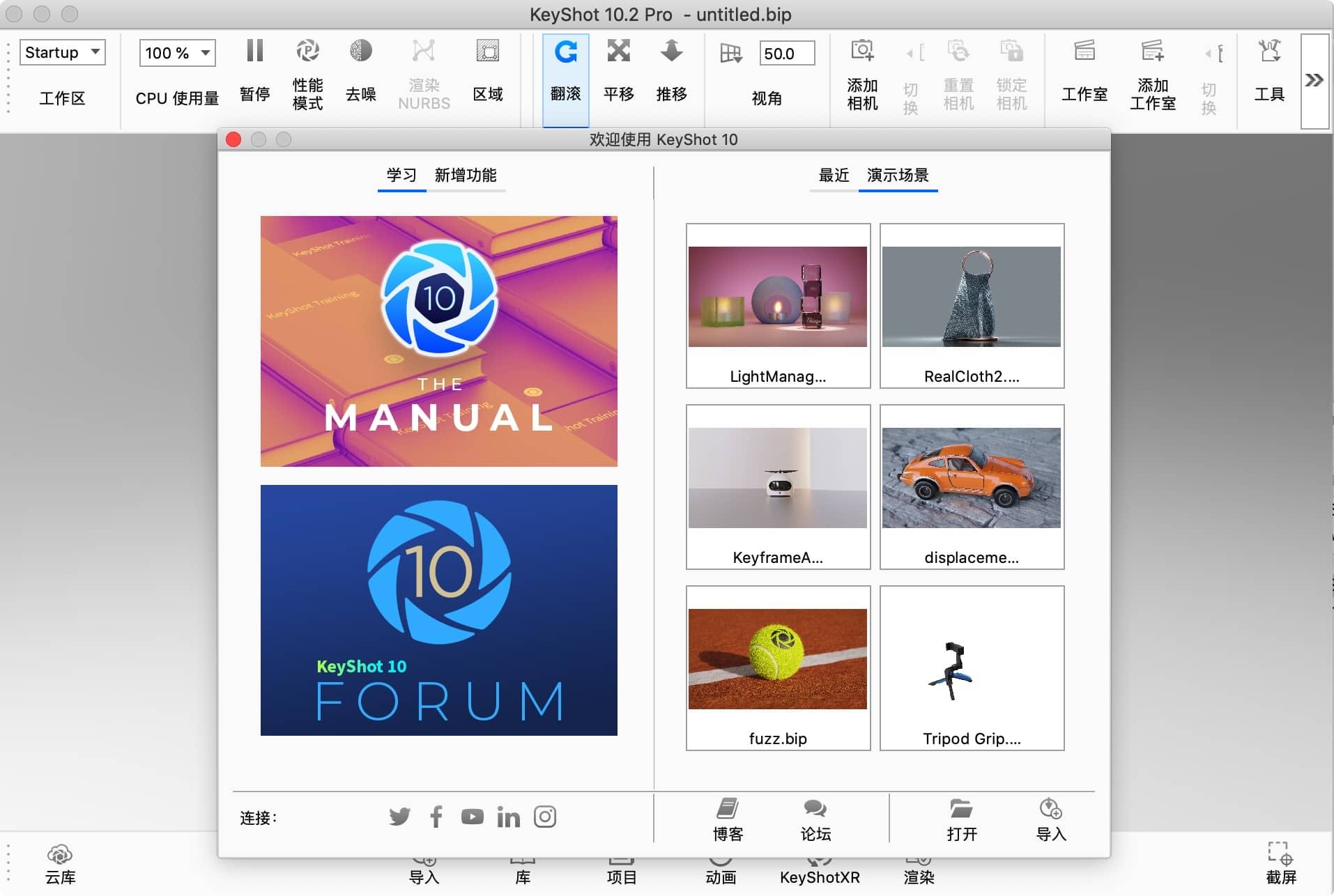Click Add Camera (添加相机) icon
This screenshot has width=1334, height=896.
point(862,50)
